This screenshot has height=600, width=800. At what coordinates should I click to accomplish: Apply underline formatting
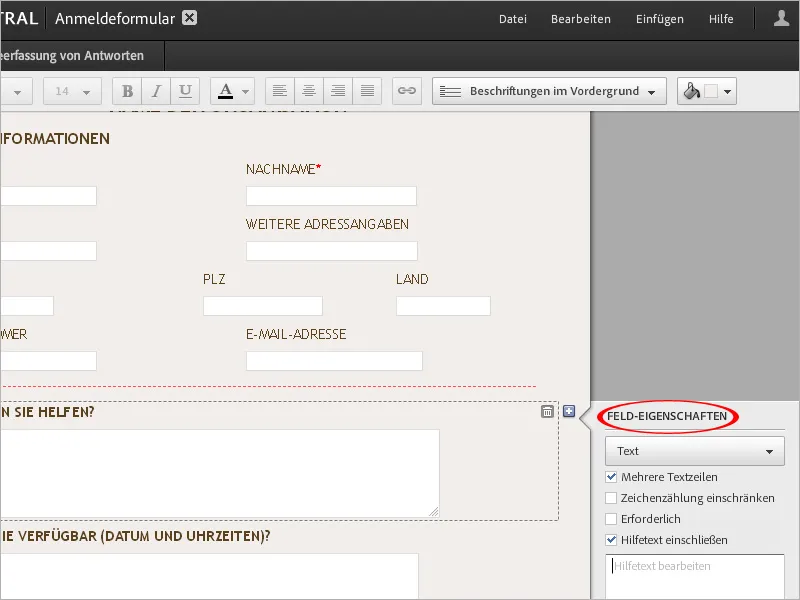pyautogui.click(x=185, y=91)
